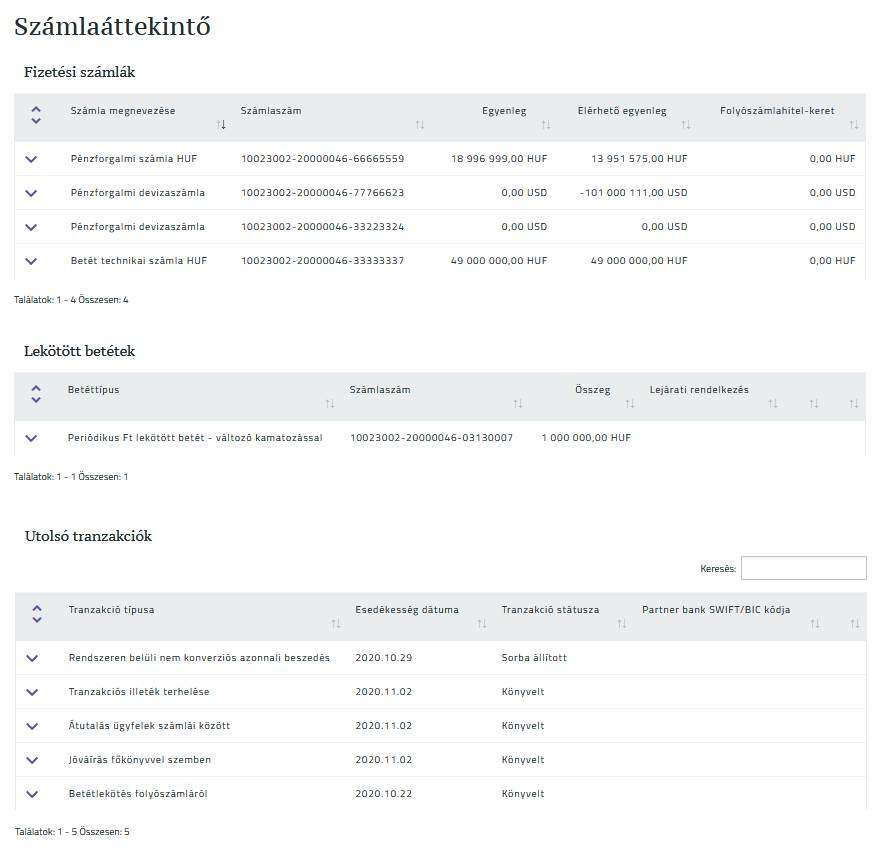Open account 10023002-20000046-03130007
876x854 pixels.
coord(430,439)
